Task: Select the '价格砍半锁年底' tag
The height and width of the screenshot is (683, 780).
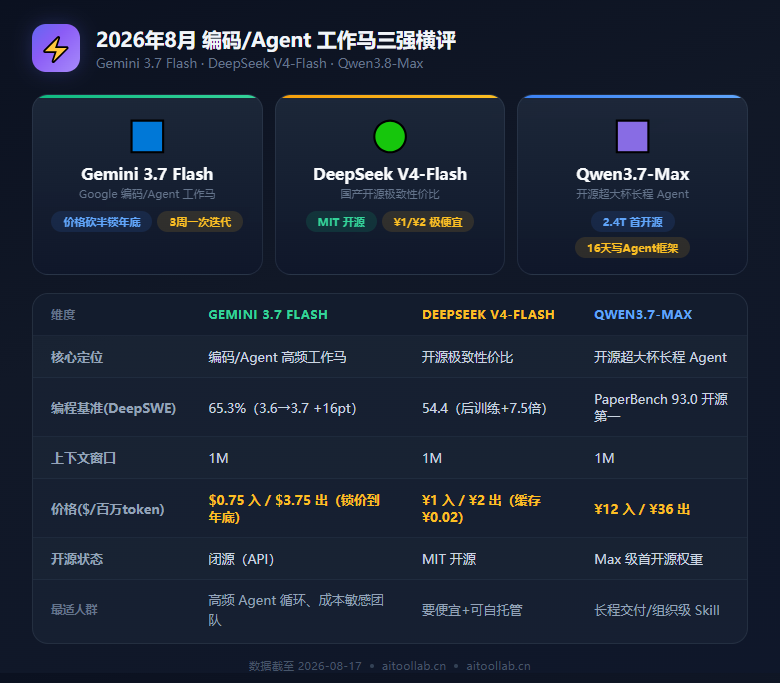Action: pyautogui.click(x=101, y=222)
